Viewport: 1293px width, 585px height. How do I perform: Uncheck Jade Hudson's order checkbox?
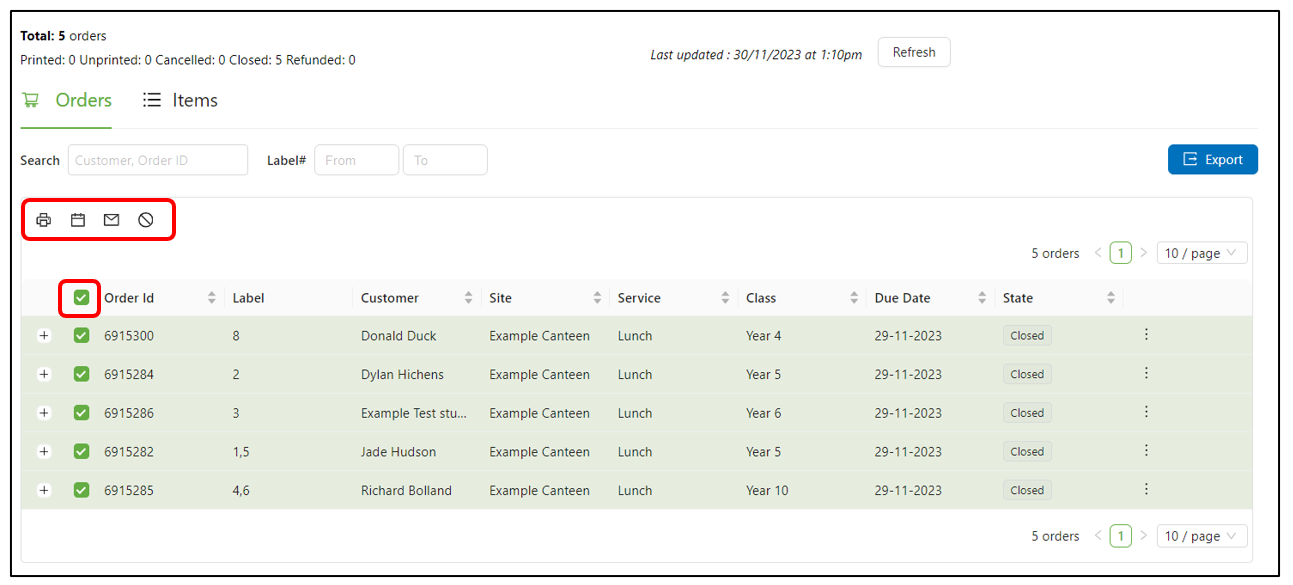[82, 451]
